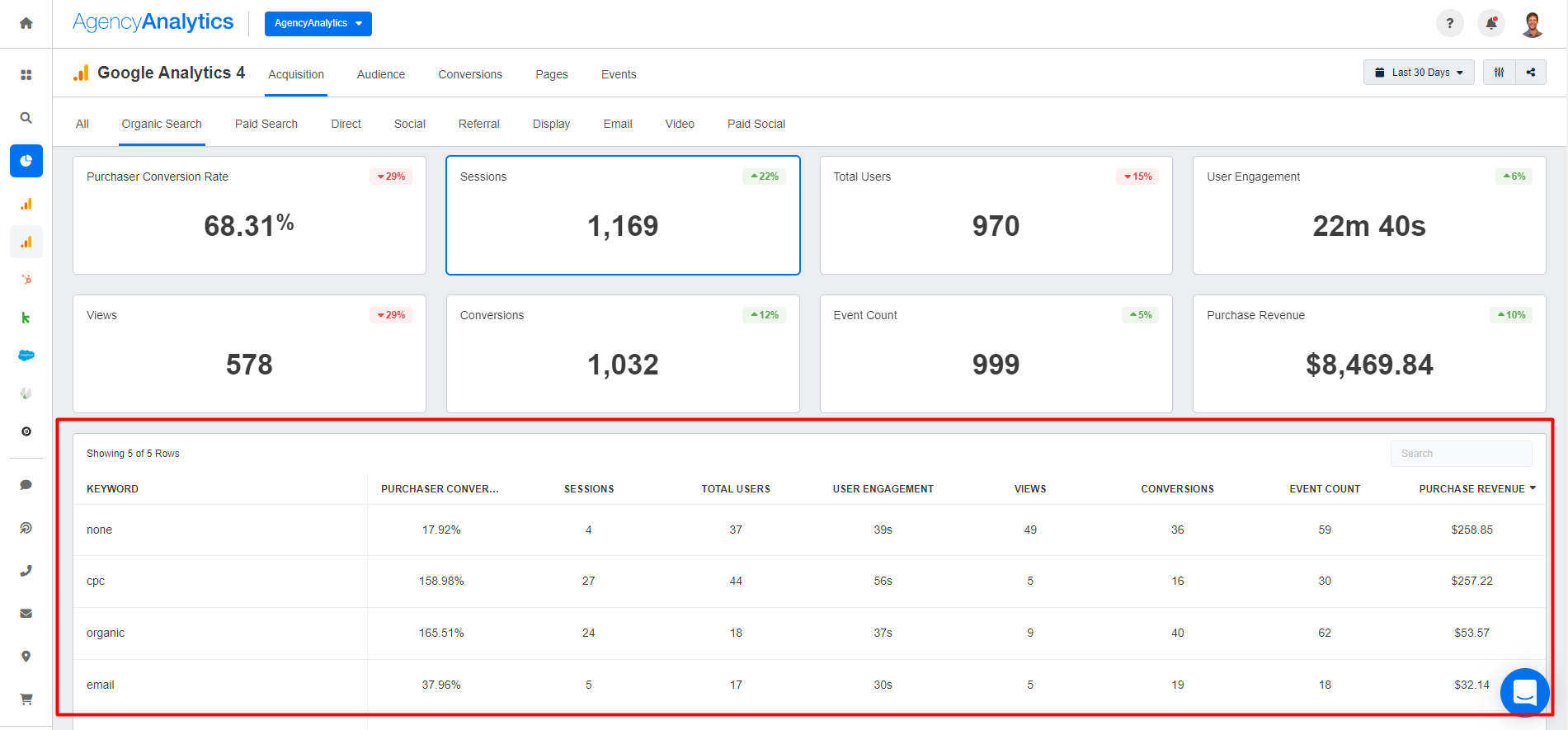The image size is (1568, 730).
Task: Open the Audience tab
Action: (x=380, y=74)
